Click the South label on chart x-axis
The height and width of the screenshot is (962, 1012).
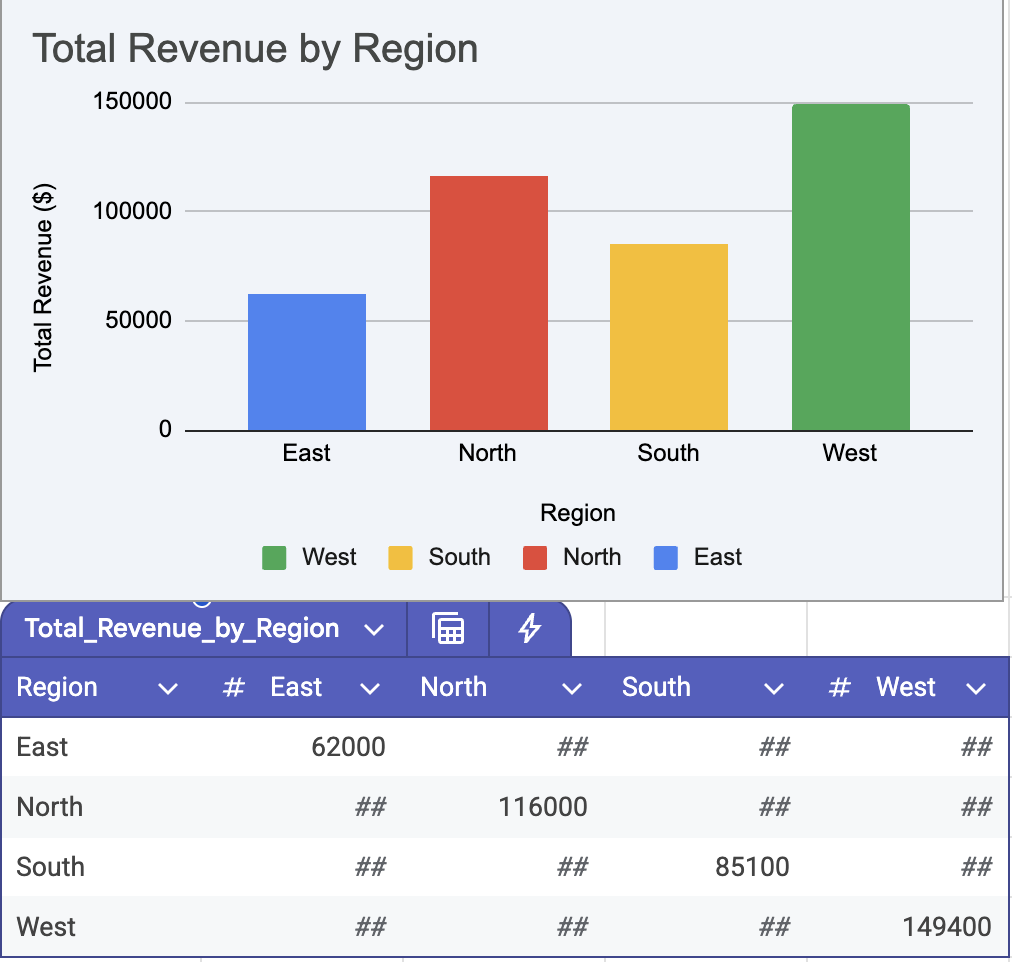669,453
